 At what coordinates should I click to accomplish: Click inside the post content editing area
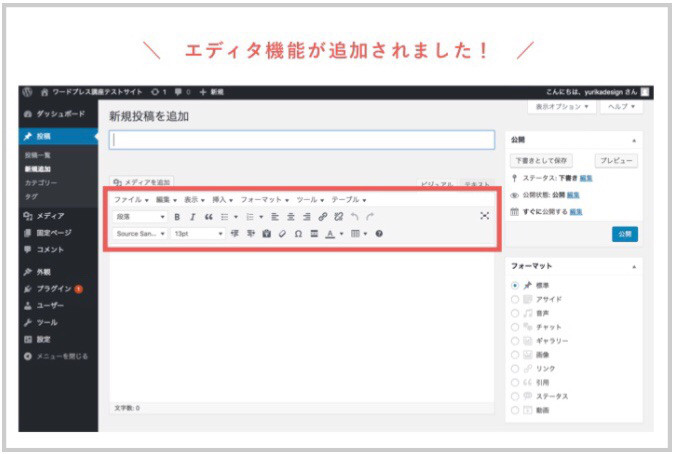point(301,327)
